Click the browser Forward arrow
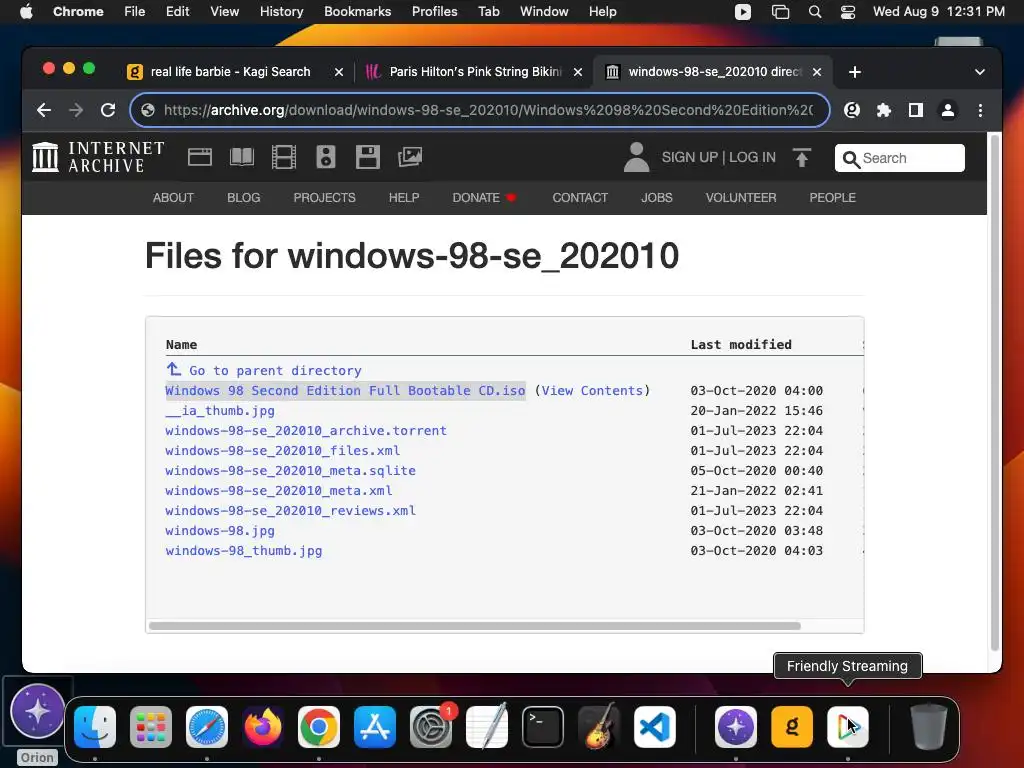 click(76, 110)
